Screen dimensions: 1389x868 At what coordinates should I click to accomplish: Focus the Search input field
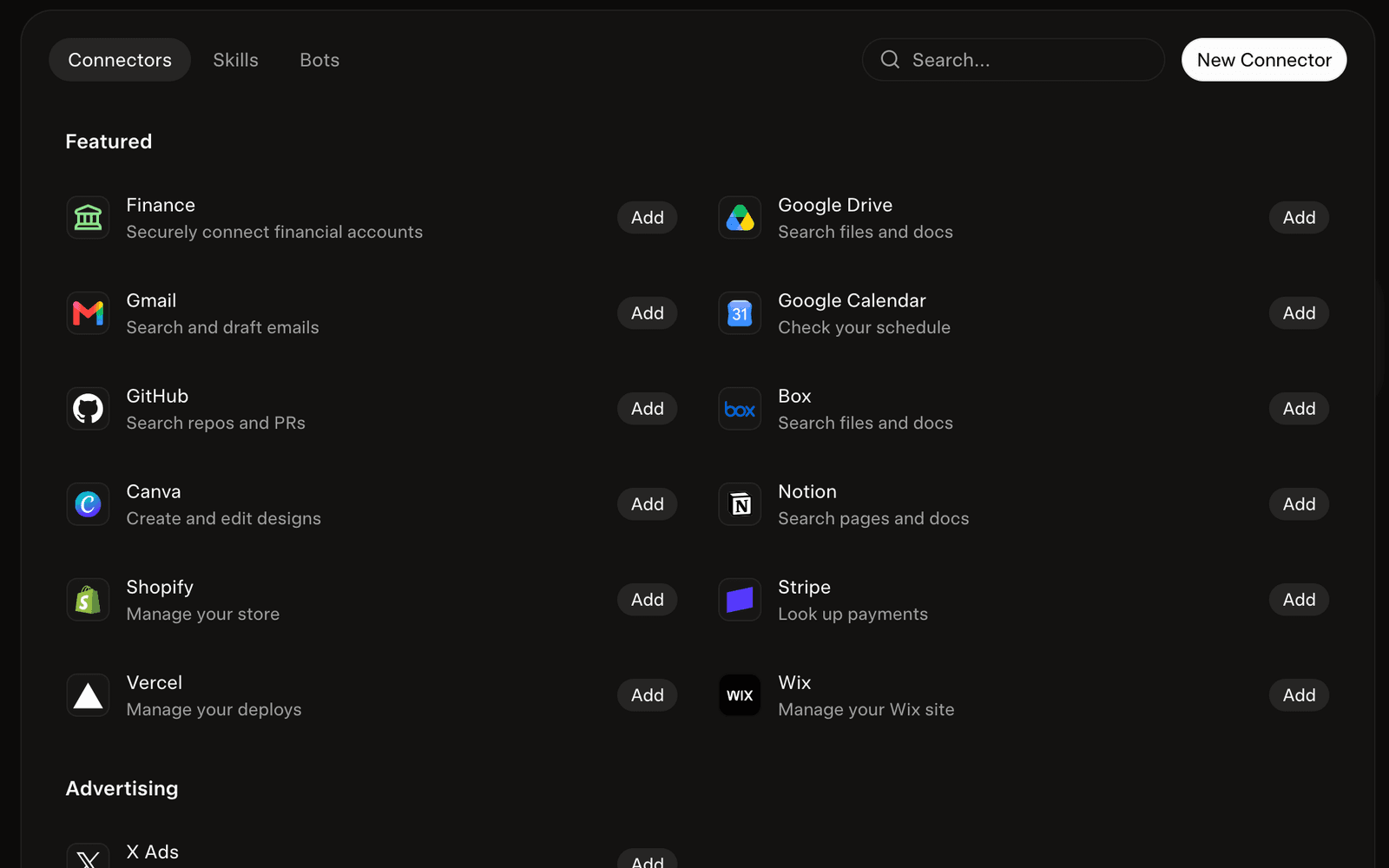click(x=1013, y=60)
